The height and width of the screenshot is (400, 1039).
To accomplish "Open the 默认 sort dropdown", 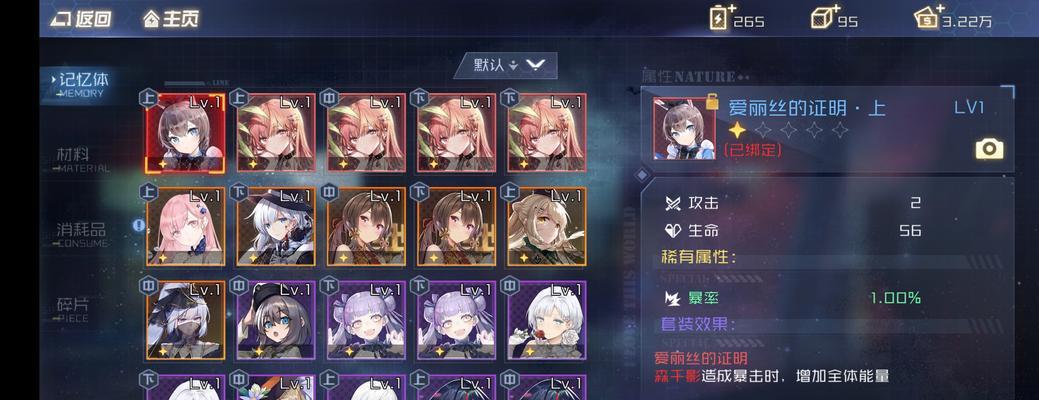I will tap(505, 65).
